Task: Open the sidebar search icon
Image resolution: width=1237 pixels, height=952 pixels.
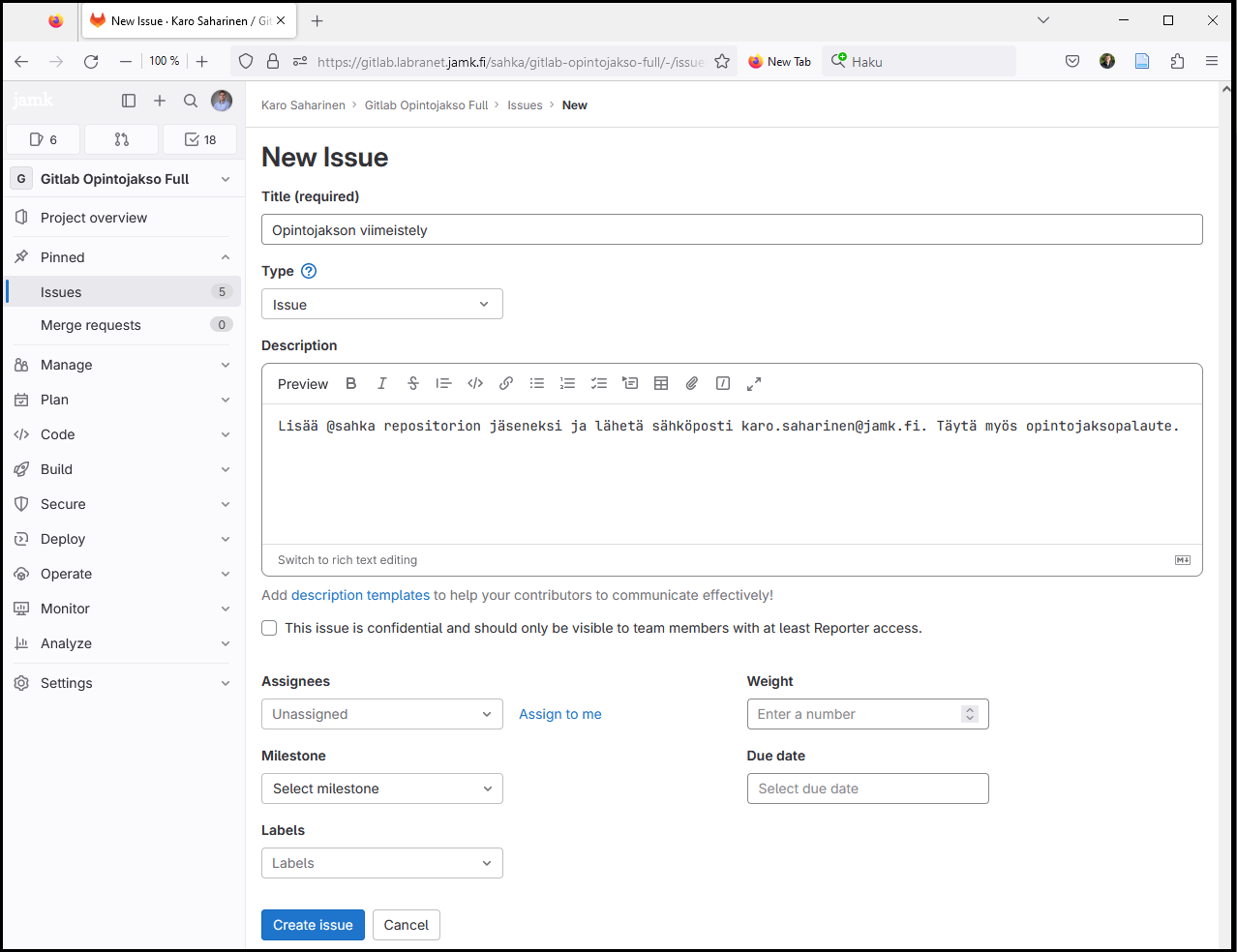Action: tap(191, 101)
